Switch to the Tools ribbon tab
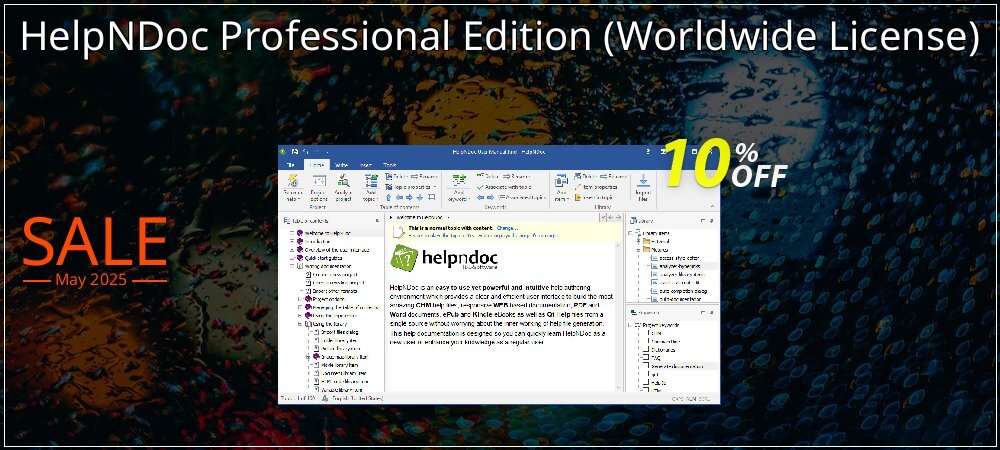The image size is (1000, 450). 390,165
